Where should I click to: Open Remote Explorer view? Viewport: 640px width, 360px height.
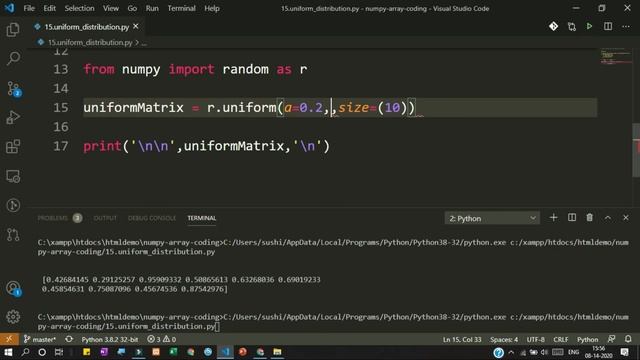coord(13,176)
